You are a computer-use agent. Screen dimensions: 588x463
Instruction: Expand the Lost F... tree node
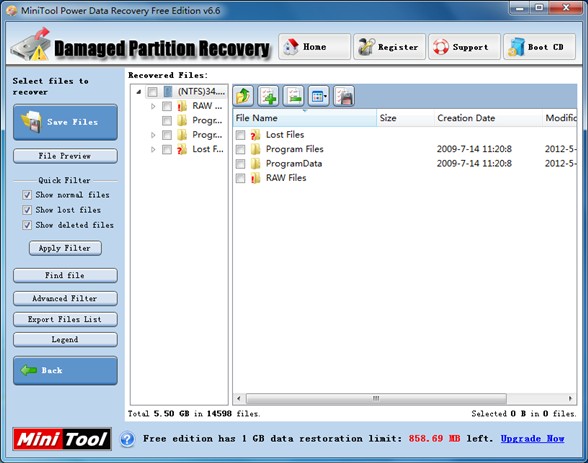pyautogui.click(x=153, y=150)
